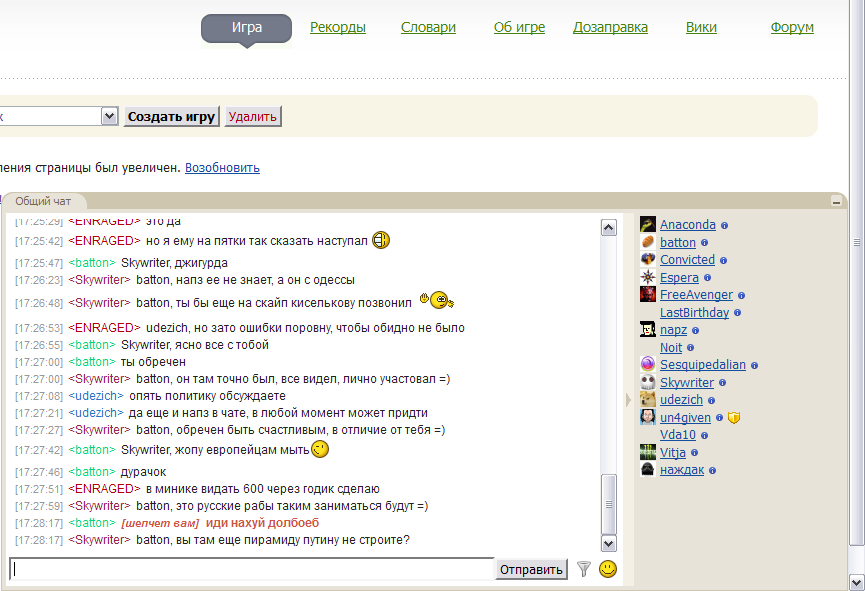
Task: Click the Удалить button
Action: click(253, 116)
